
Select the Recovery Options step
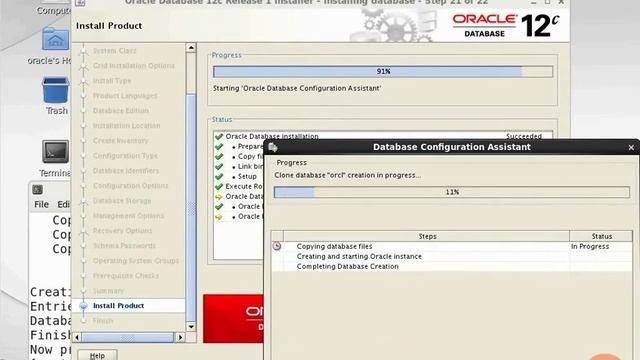[122, 231]
